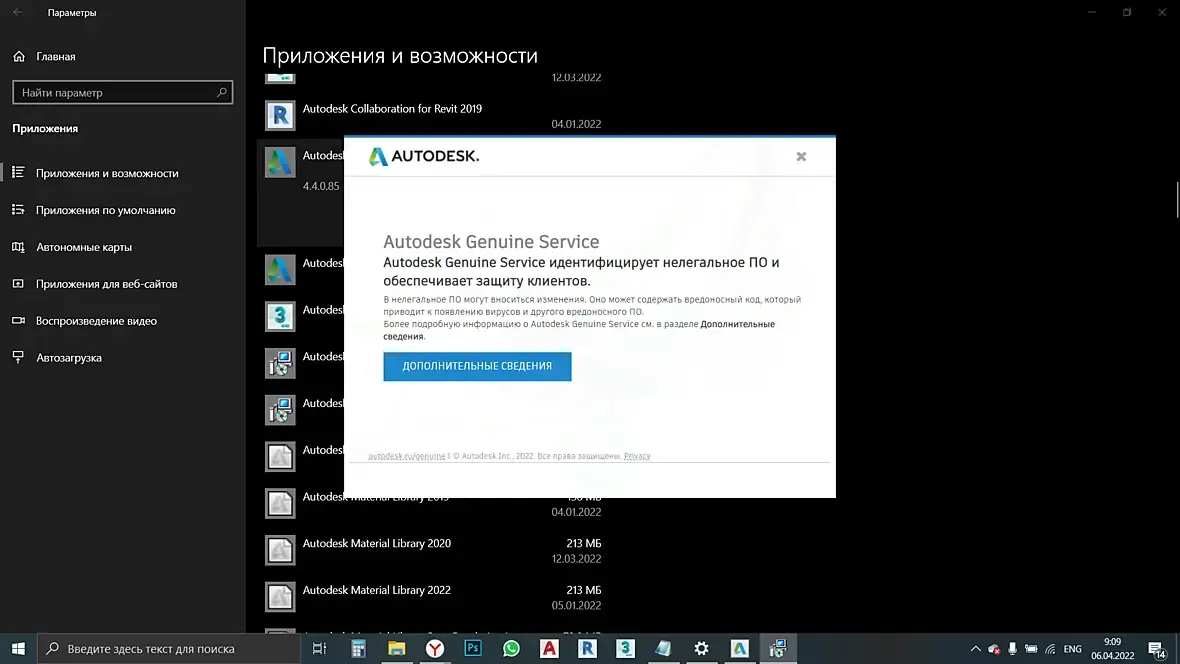The height and width of the screenshot is (664, 1180).
Task: Open Photoshop from the taskbar
Action: click(x=473, y=648)
